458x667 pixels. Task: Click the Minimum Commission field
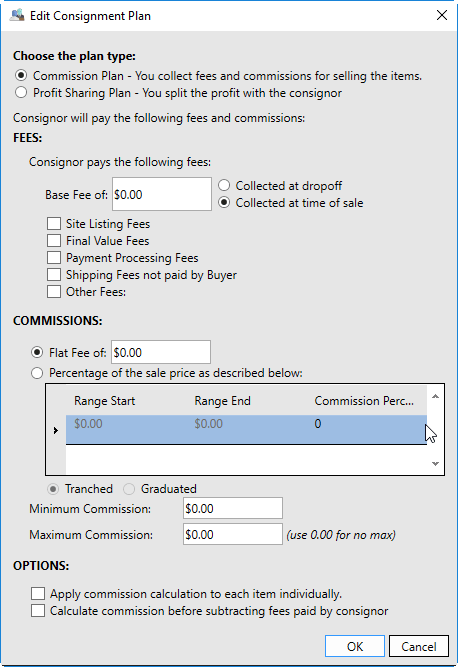tap(233, 508)
